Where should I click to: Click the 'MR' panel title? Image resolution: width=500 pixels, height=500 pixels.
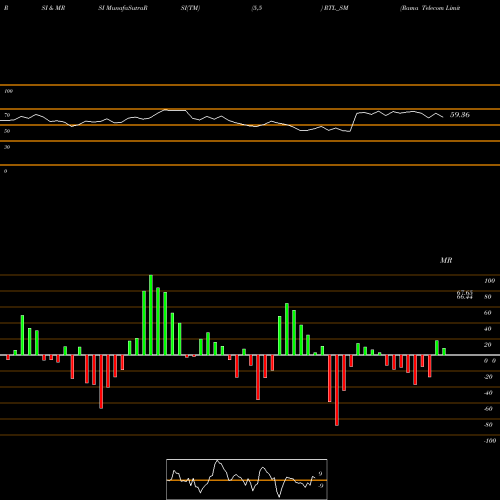point(446,260)
